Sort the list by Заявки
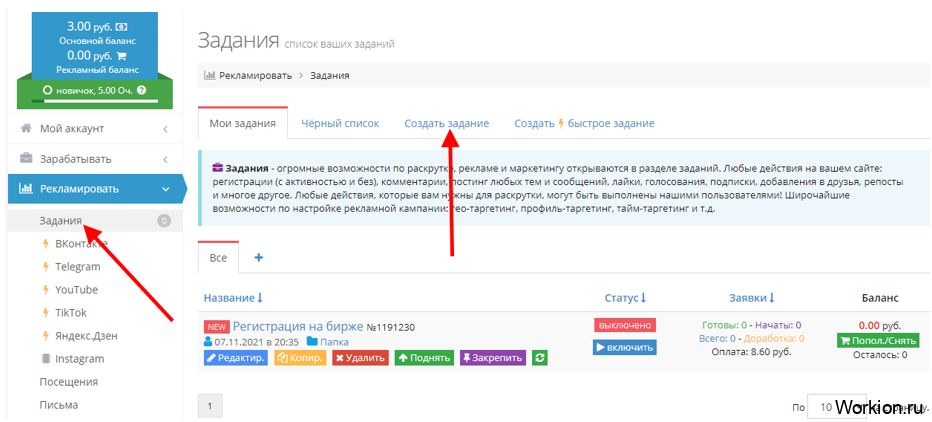 click(x=752, y=298)
